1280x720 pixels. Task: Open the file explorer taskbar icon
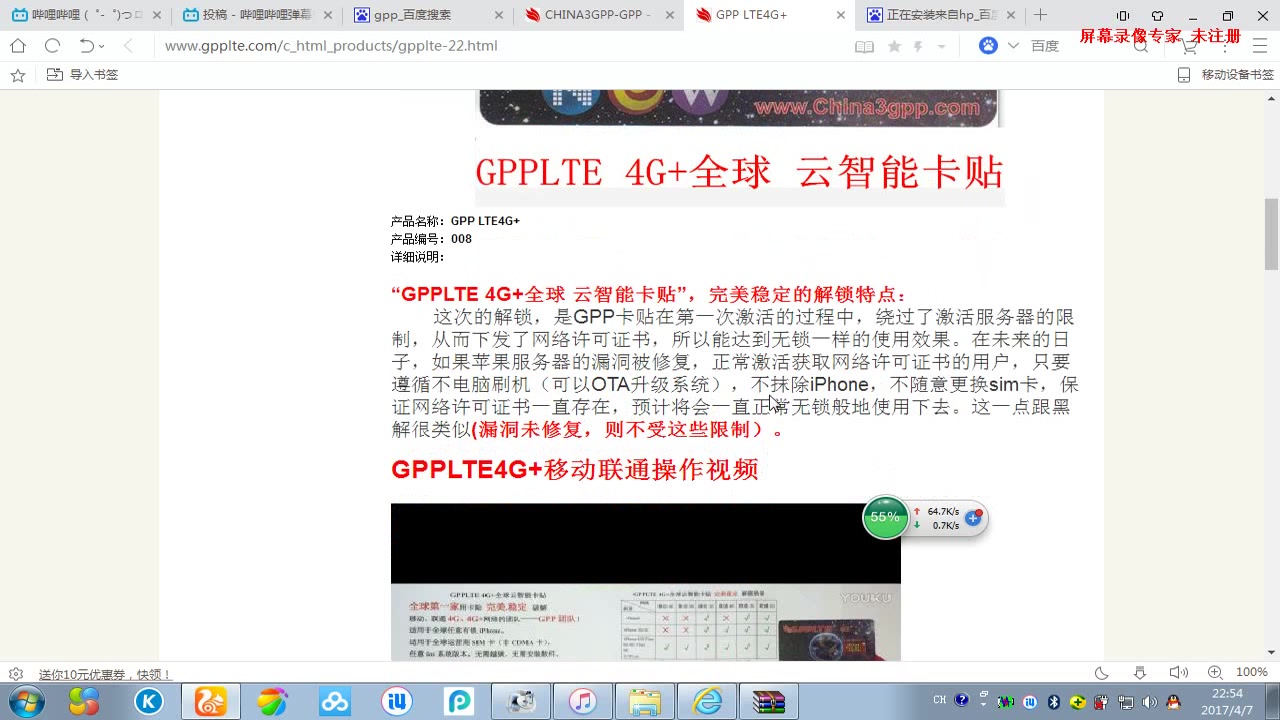645,702
